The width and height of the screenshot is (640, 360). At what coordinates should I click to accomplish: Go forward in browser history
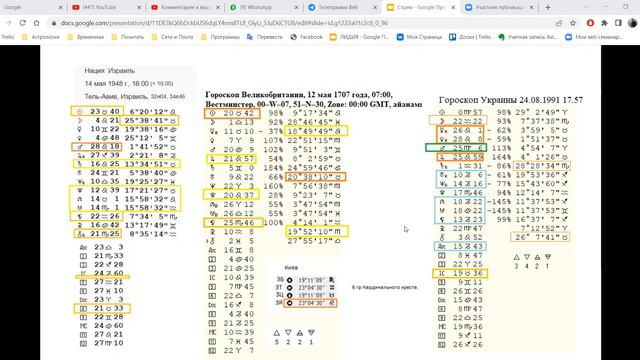9,23
